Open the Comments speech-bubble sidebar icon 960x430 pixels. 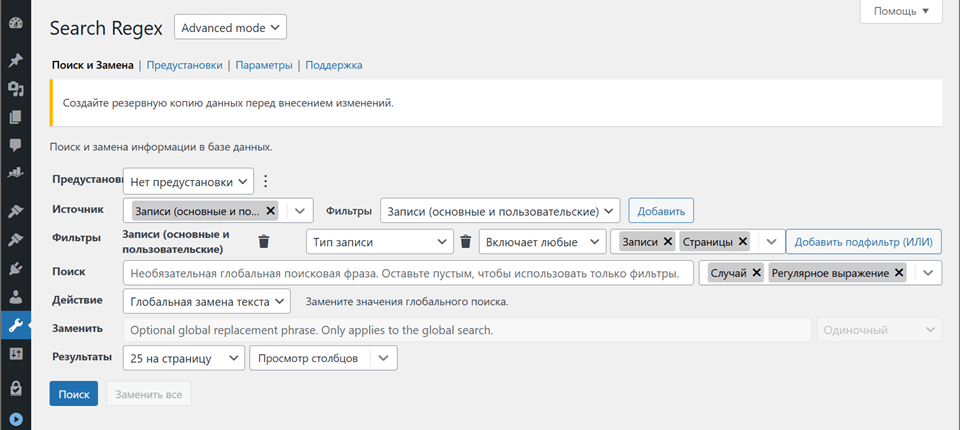16,145
